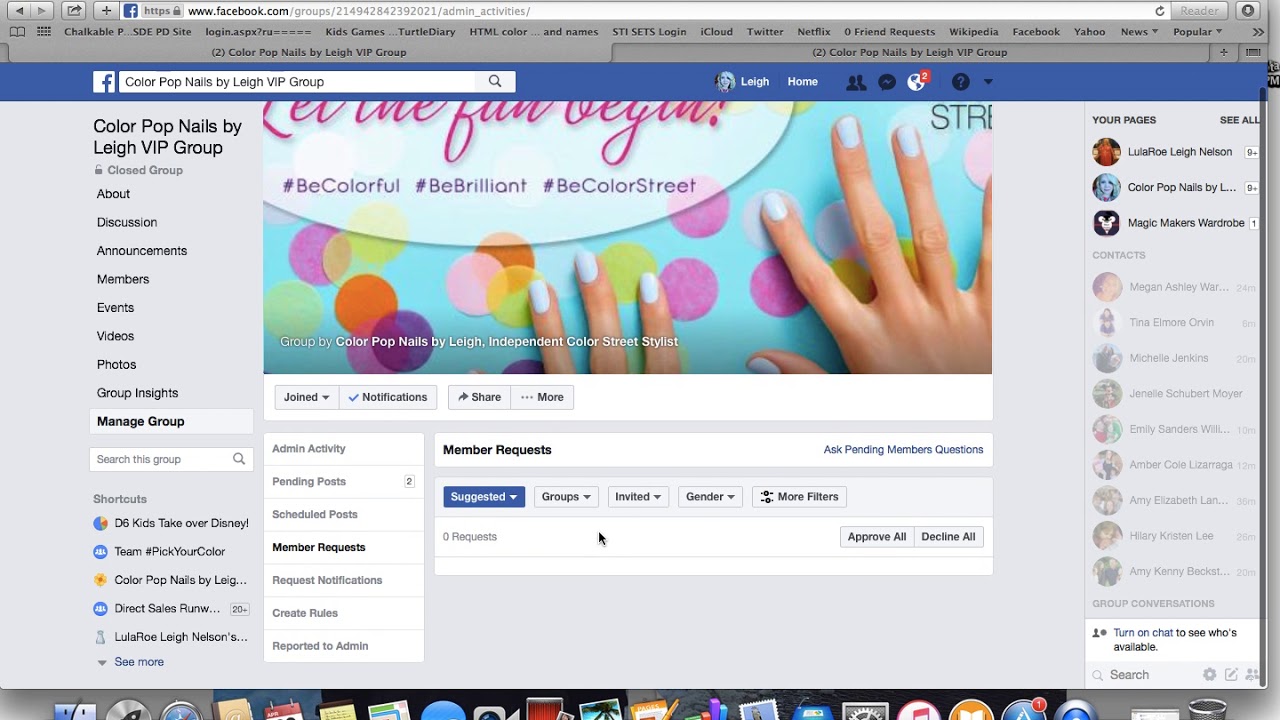The height and width of the screenshot is (720, 1280).
Task: Click the Safari back arrow button
Action: pyautogui.click(x=19, y=11)
